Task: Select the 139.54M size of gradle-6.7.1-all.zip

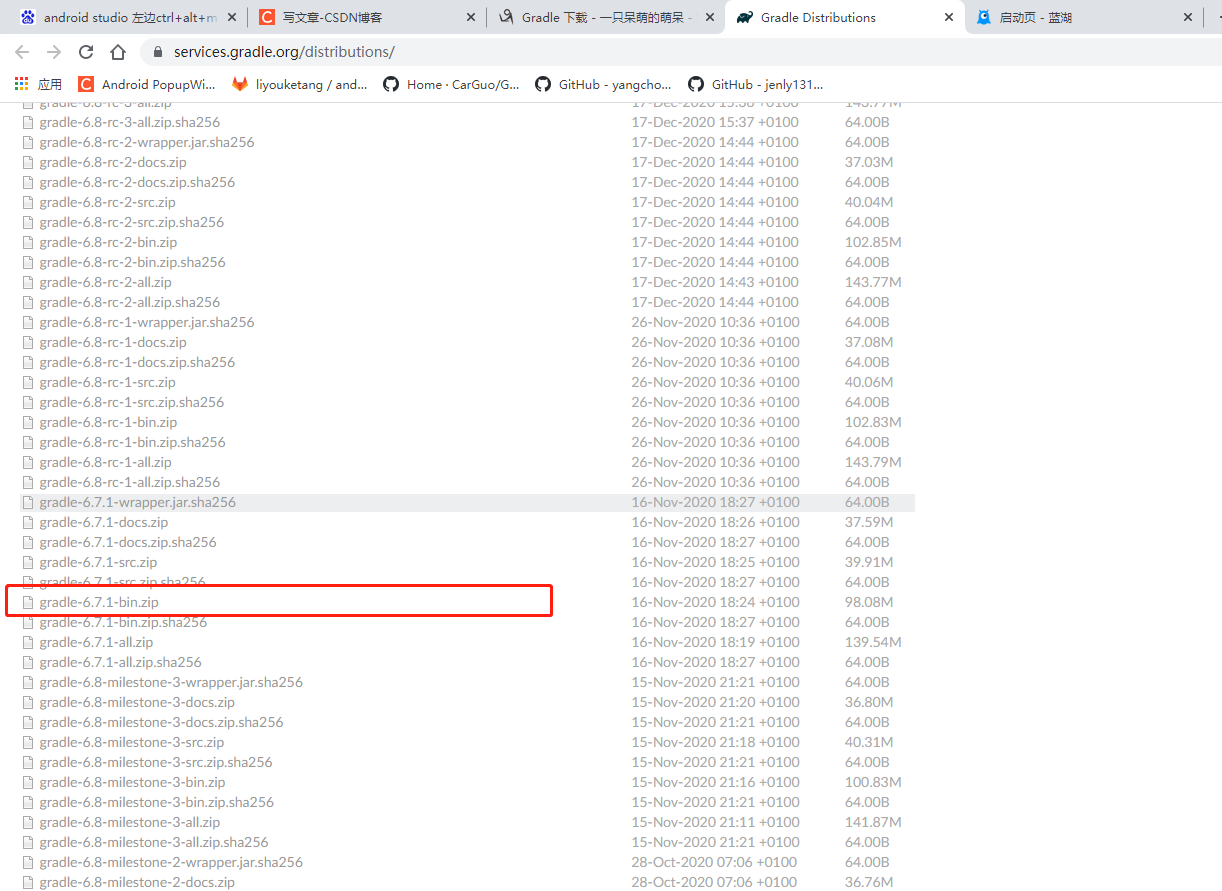Action: point(873,642)
